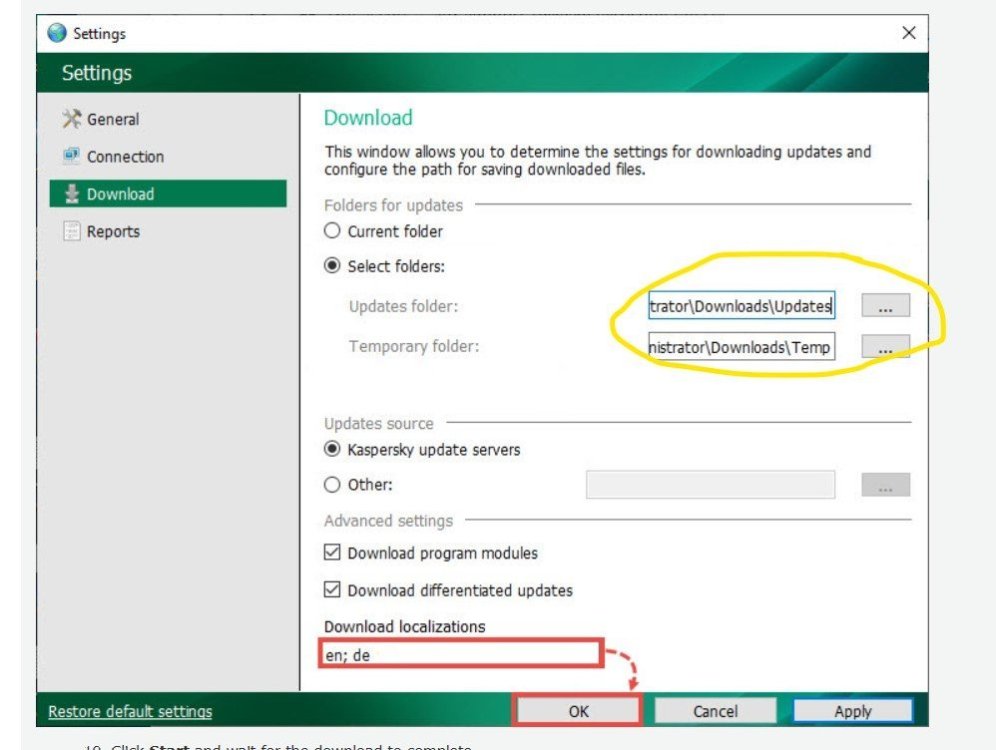Click the Updates folder: label

[x=403, y=306]
